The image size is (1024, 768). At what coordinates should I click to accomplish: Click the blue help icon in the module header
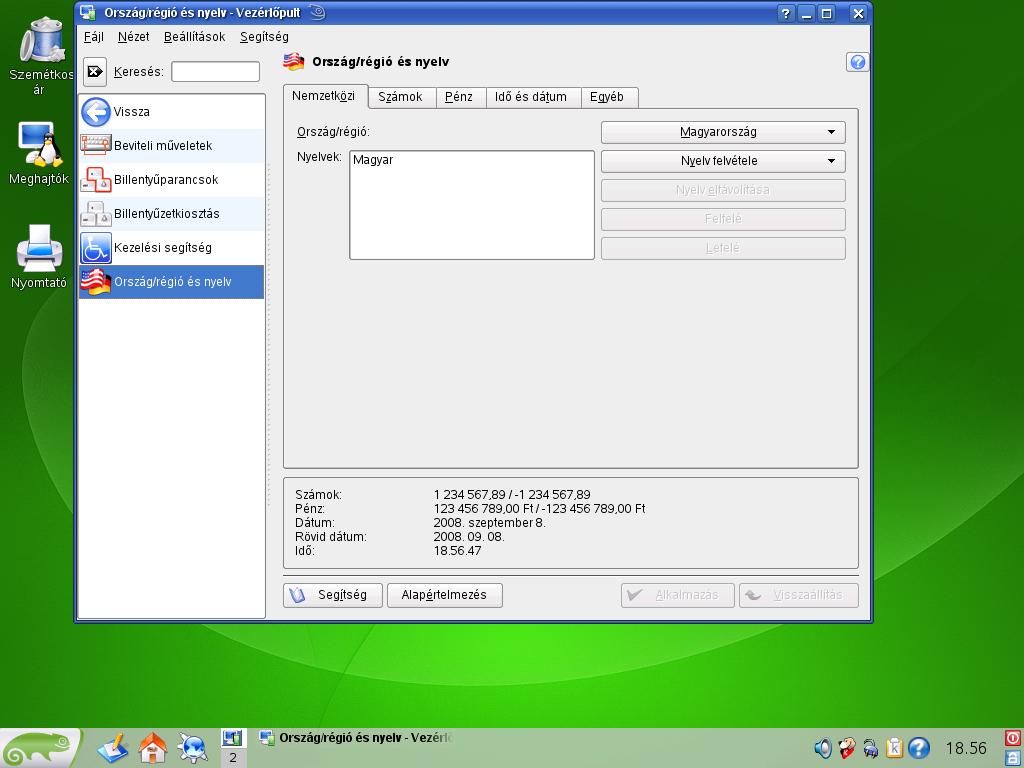857,62
